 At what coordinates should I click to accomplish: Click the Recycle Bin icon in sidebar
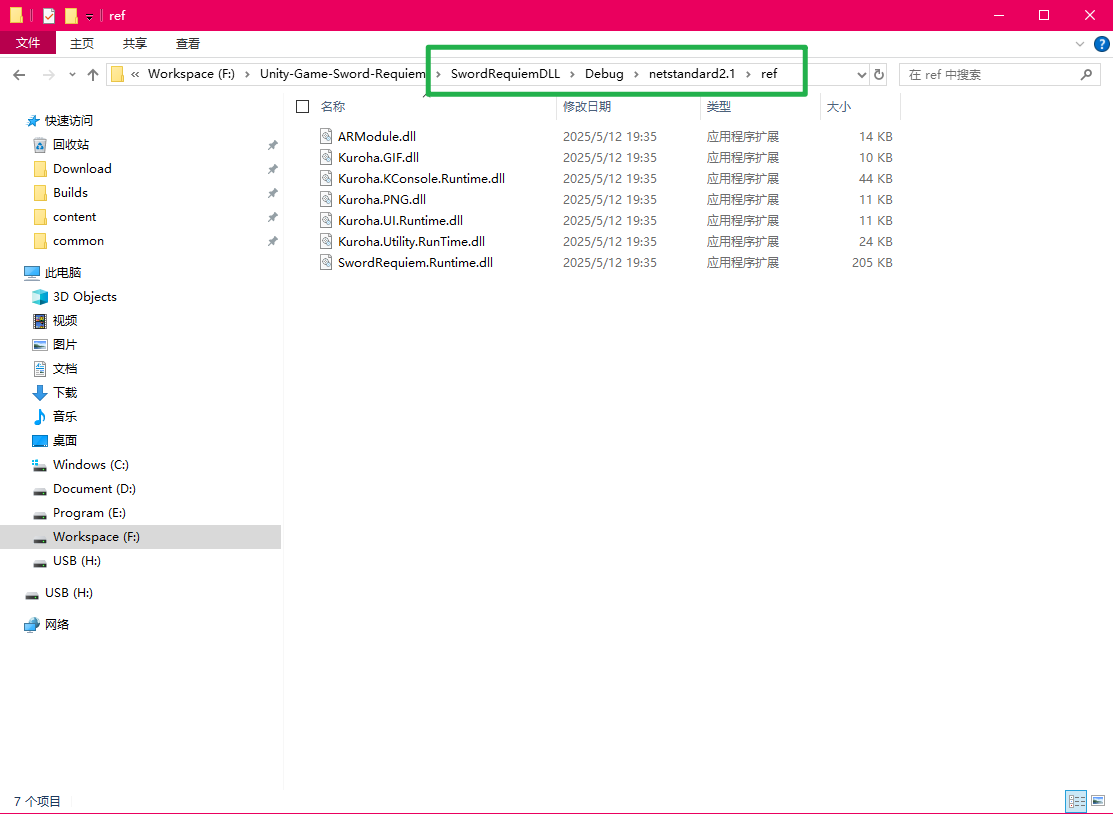(x=40, y=145)
